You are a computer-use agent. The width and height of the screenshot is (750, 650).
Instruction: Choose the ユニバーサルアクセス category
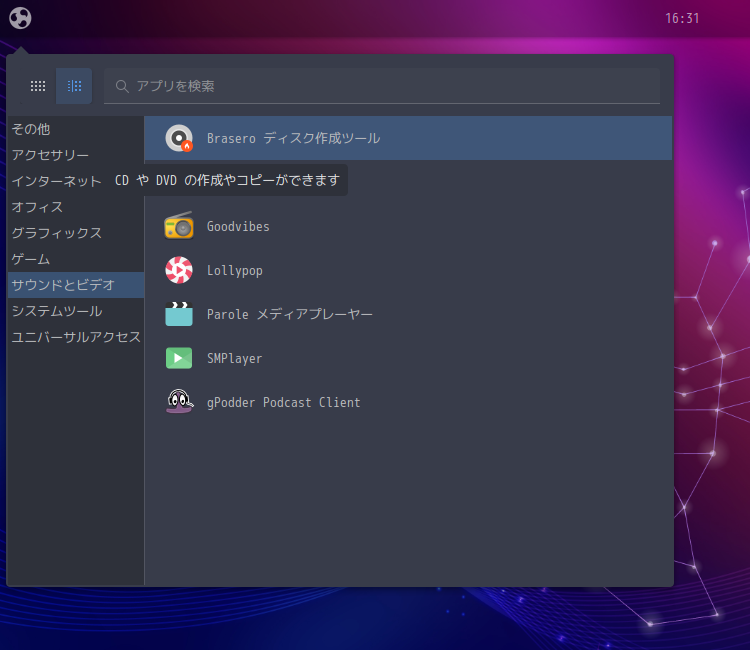pos(76,337)
